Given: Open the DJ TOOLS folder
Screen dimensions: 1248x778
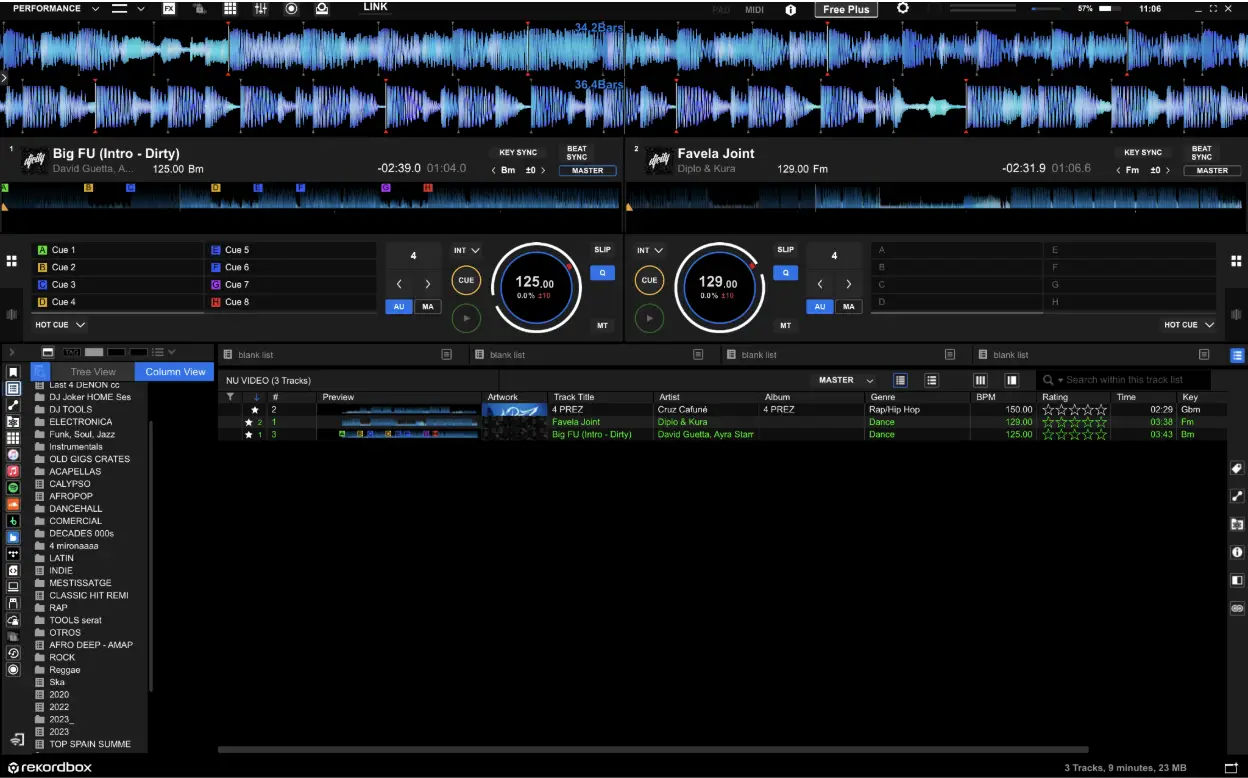Looking at the screenshot, I should (x=70, y=409).
